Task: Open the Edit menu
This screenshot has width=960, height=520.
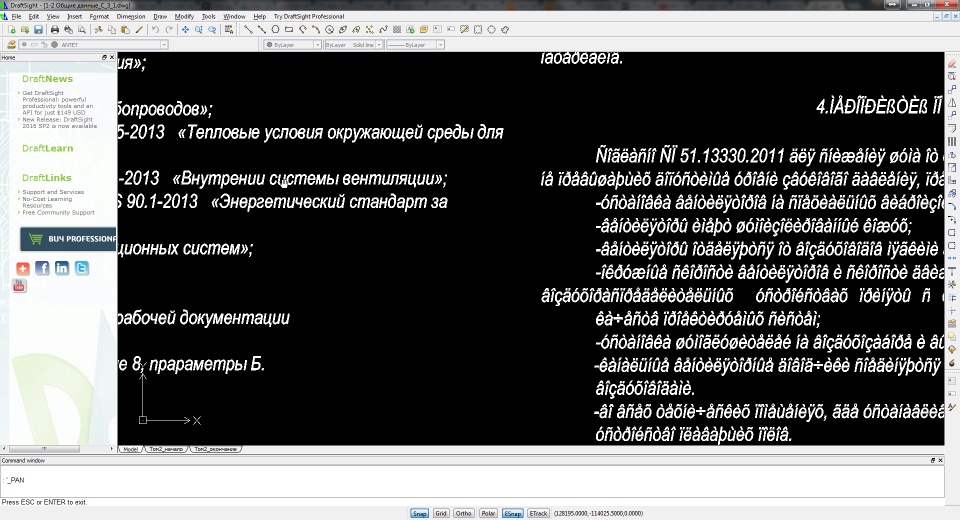Action: (x=34, y=17)
